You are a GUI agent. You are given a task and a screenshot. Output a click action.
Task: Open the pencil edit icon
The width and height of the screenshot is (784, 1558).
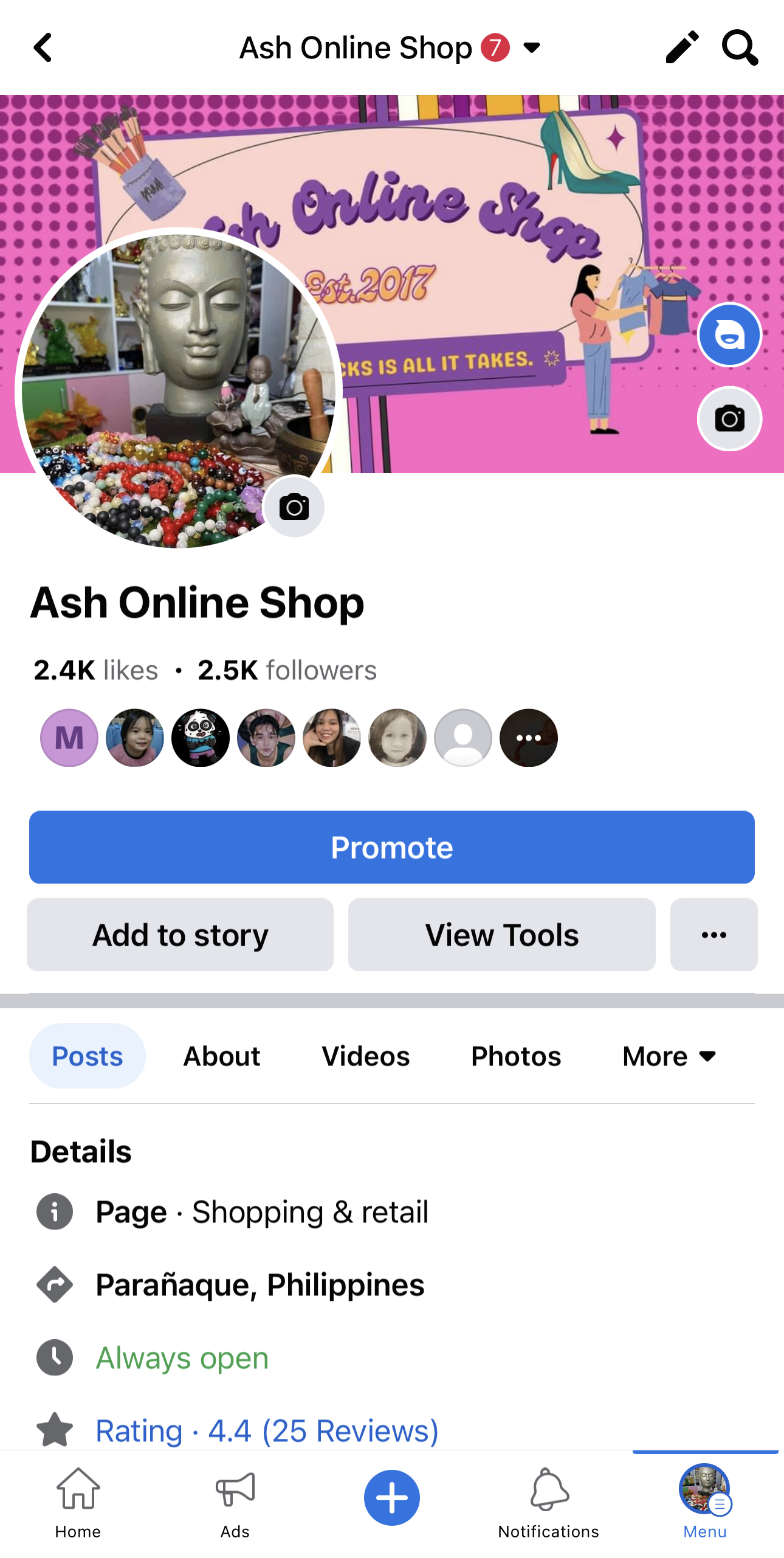[x=682, y=47]
